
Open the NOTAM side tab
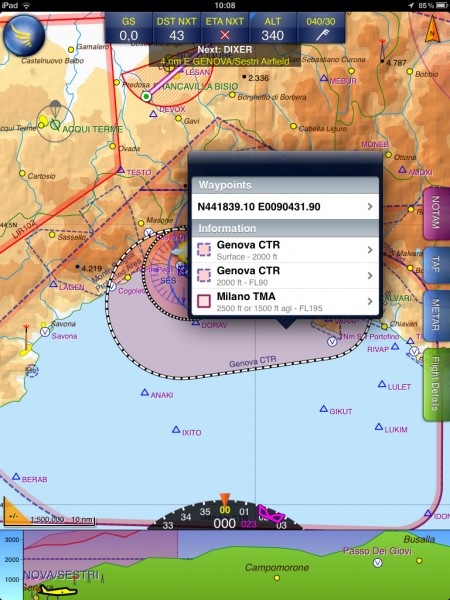point(436,213)
